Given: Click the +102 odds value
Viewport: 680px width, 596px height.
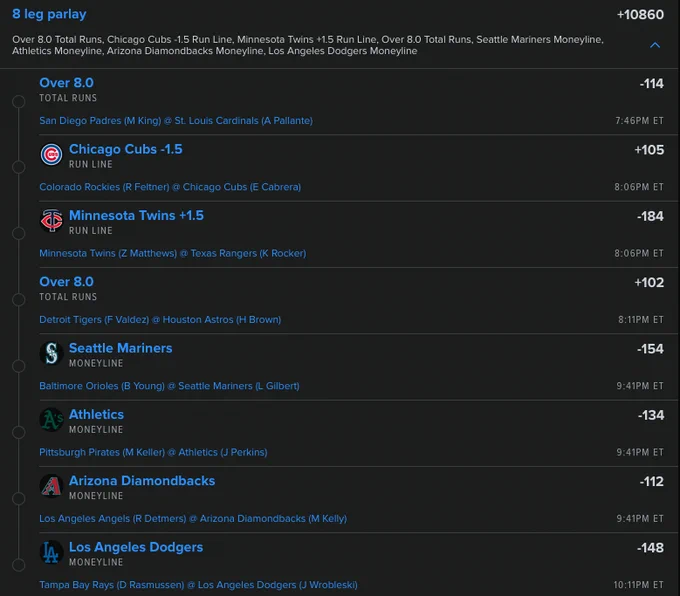Looking at the screenshot, I should point(649,283).
